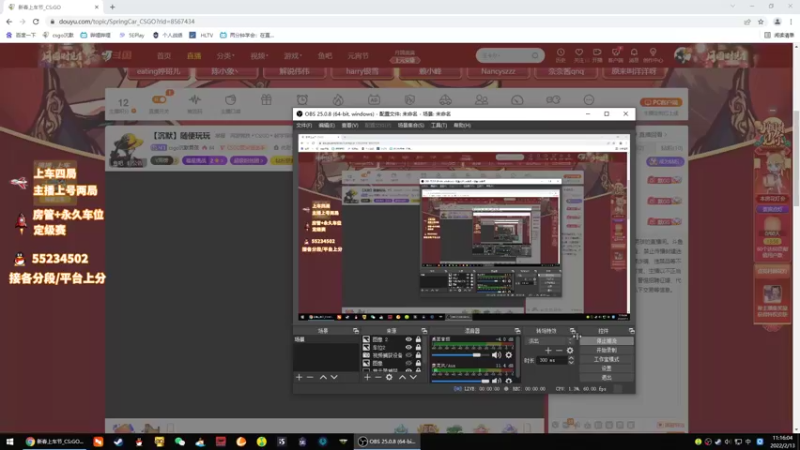Bookmark this page with star icon
Screen dimensions: 800x450
pyautogui.click(x=761, y=21)
